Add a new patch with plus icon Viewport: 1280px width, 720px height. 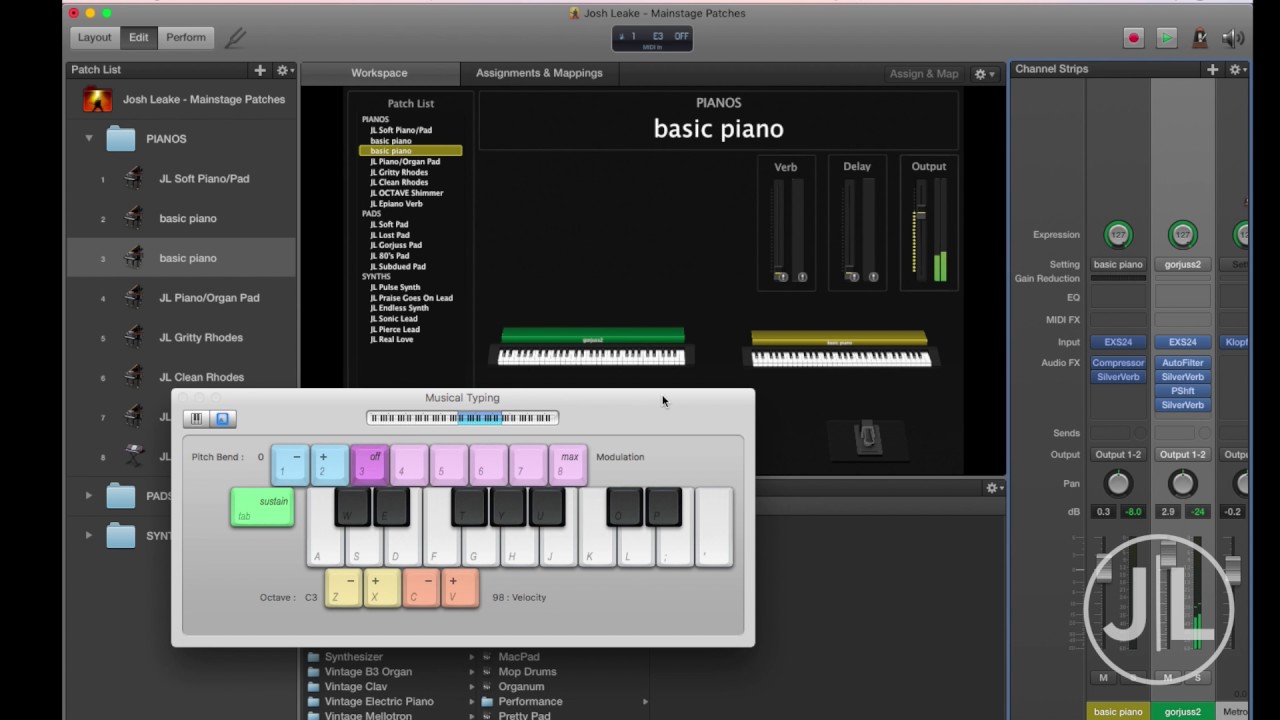(260, 70)
